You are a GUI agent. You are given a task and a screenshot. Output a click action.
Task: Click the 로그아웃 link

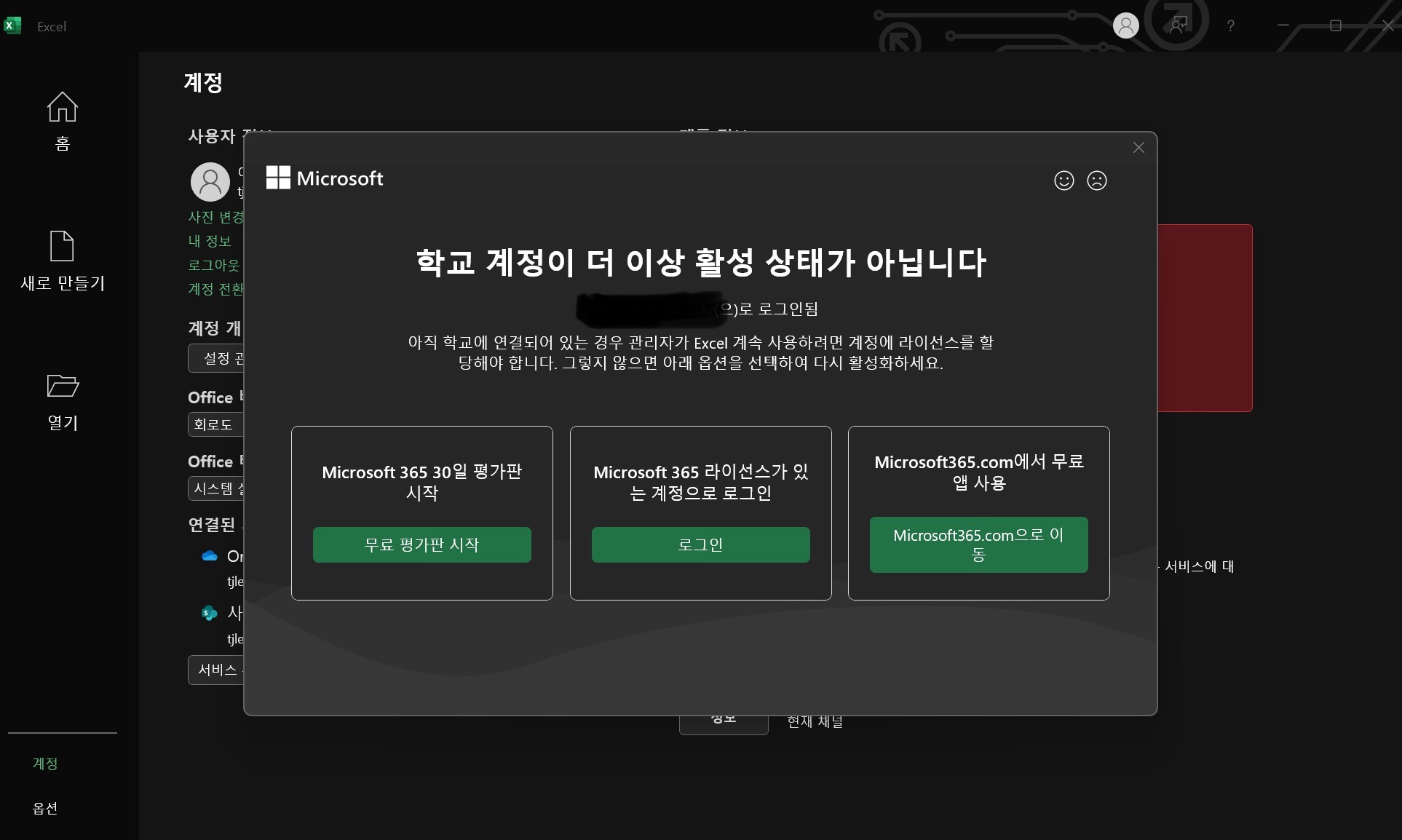(x=213, y=265)
